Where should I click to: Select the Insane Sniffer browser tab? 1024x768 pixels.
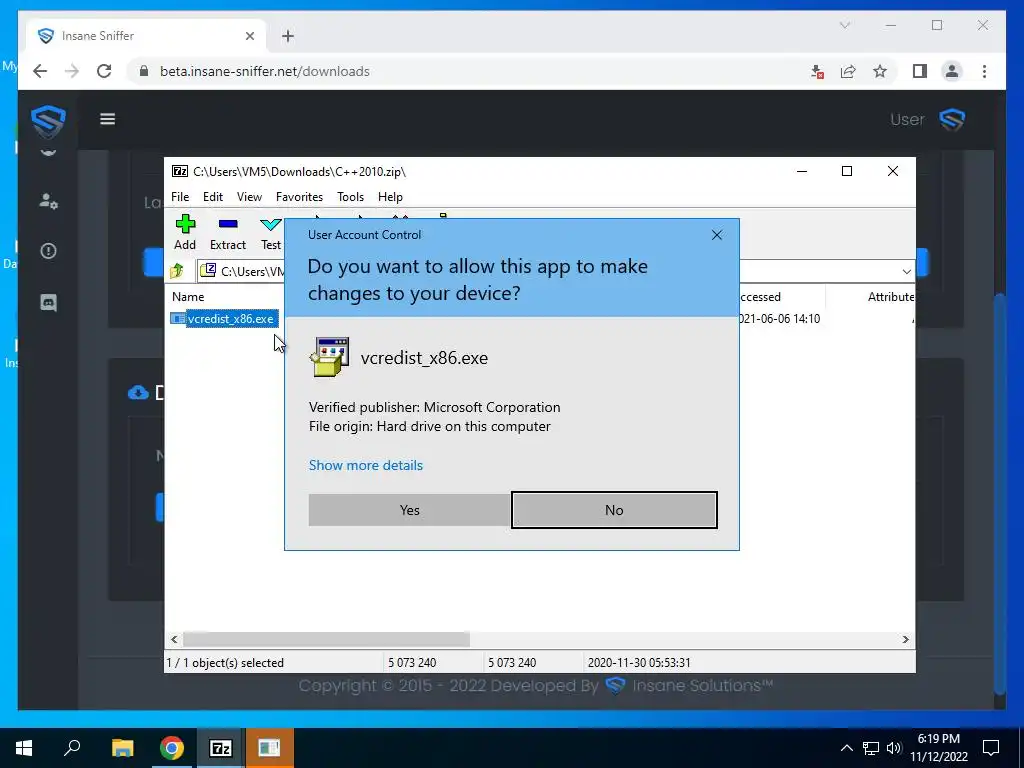[147, 36]
